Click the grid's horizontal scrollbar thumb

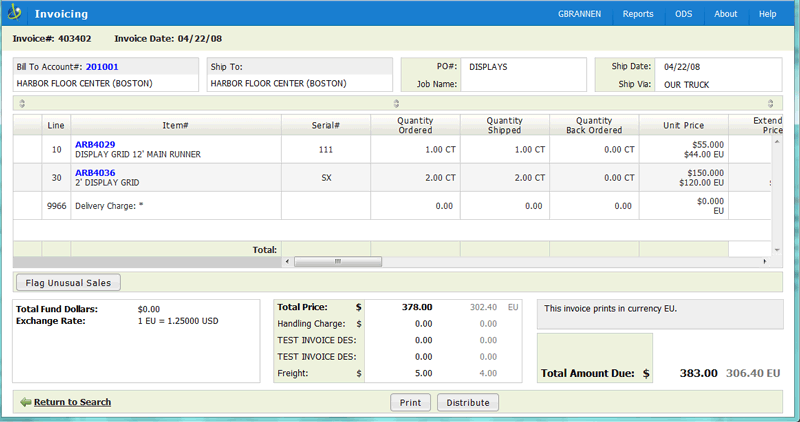pos(338,261)
